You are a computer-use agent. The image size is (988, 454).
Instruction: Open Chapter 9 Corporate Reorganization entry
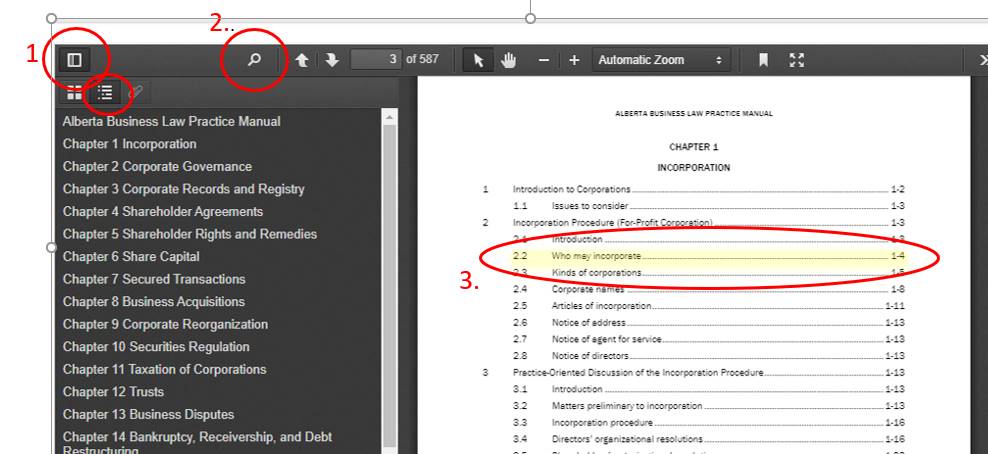click(165, 324)
